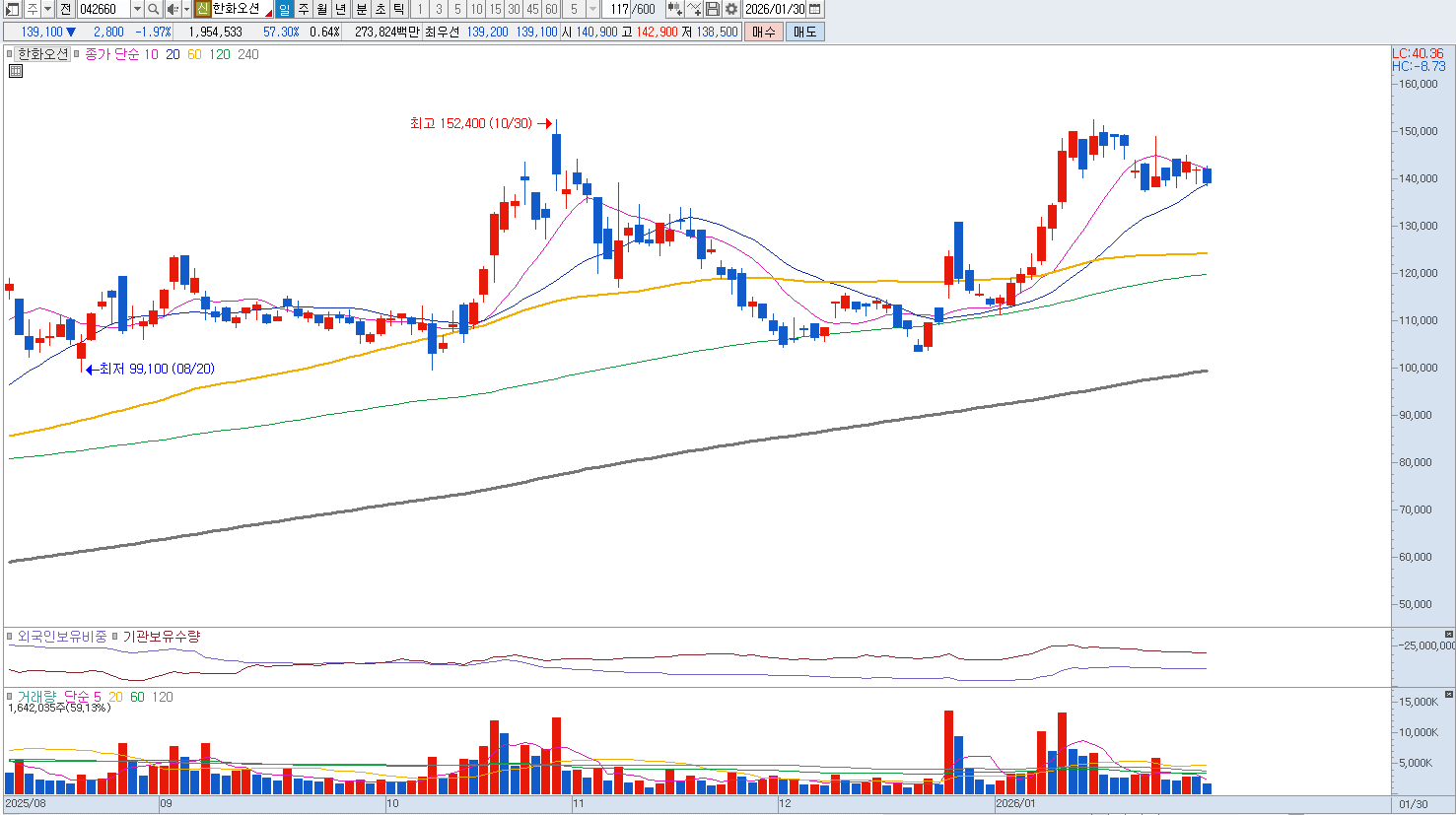Click the stock code input field 042660

click(x=104, y=9)
